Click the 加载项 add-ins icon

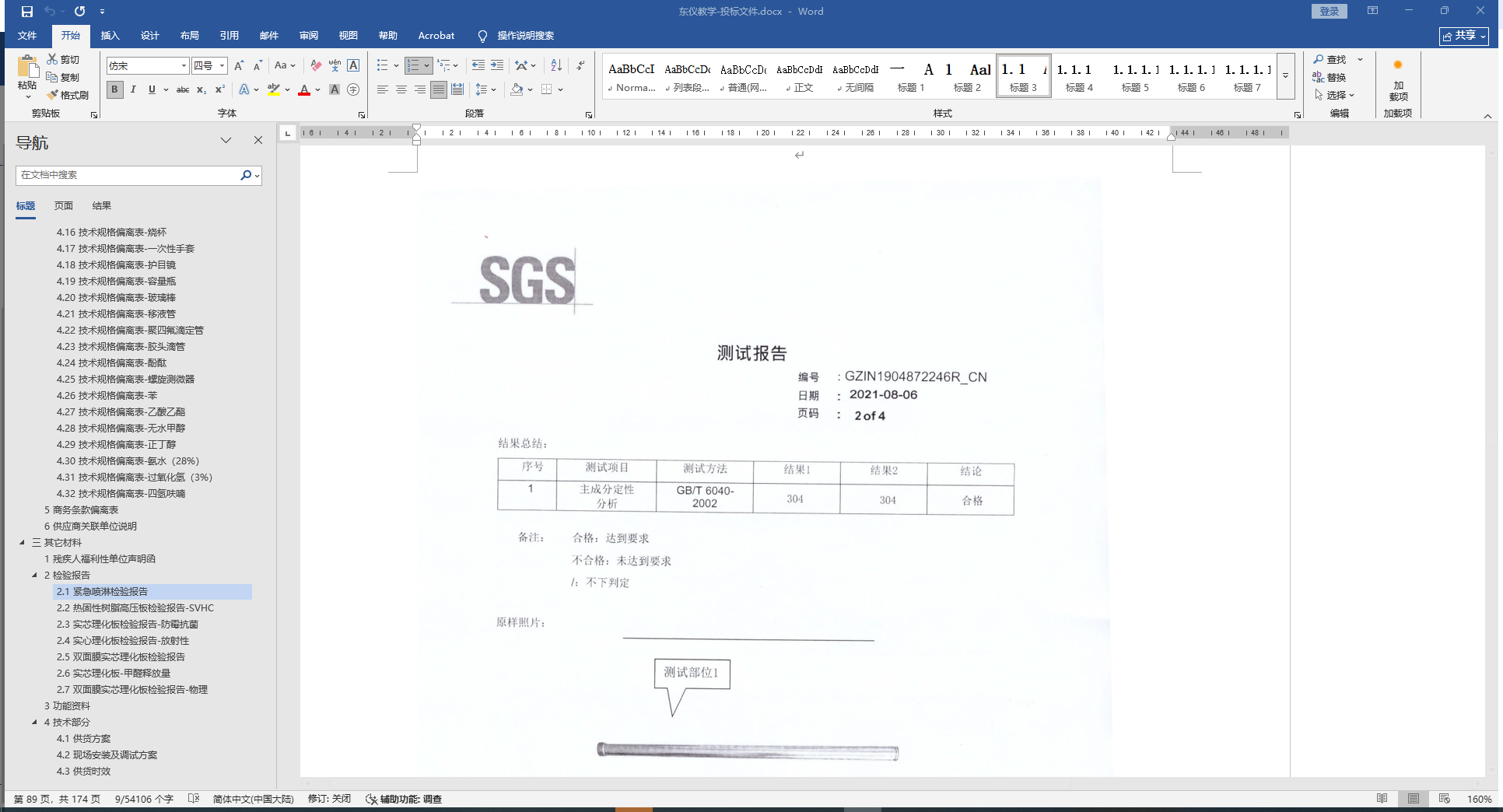point(1398,78)
